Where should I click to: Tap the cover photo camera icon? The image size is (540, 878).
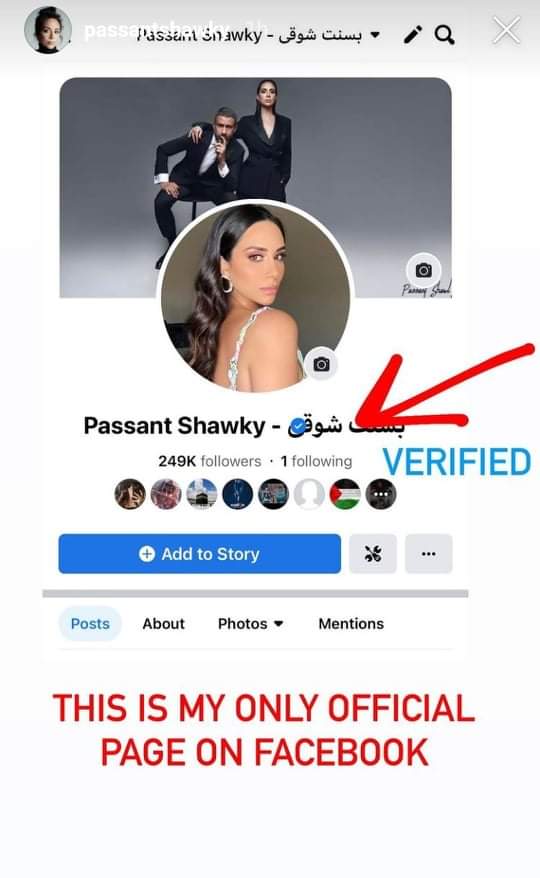pyautogui.click(x=423, y=270)
